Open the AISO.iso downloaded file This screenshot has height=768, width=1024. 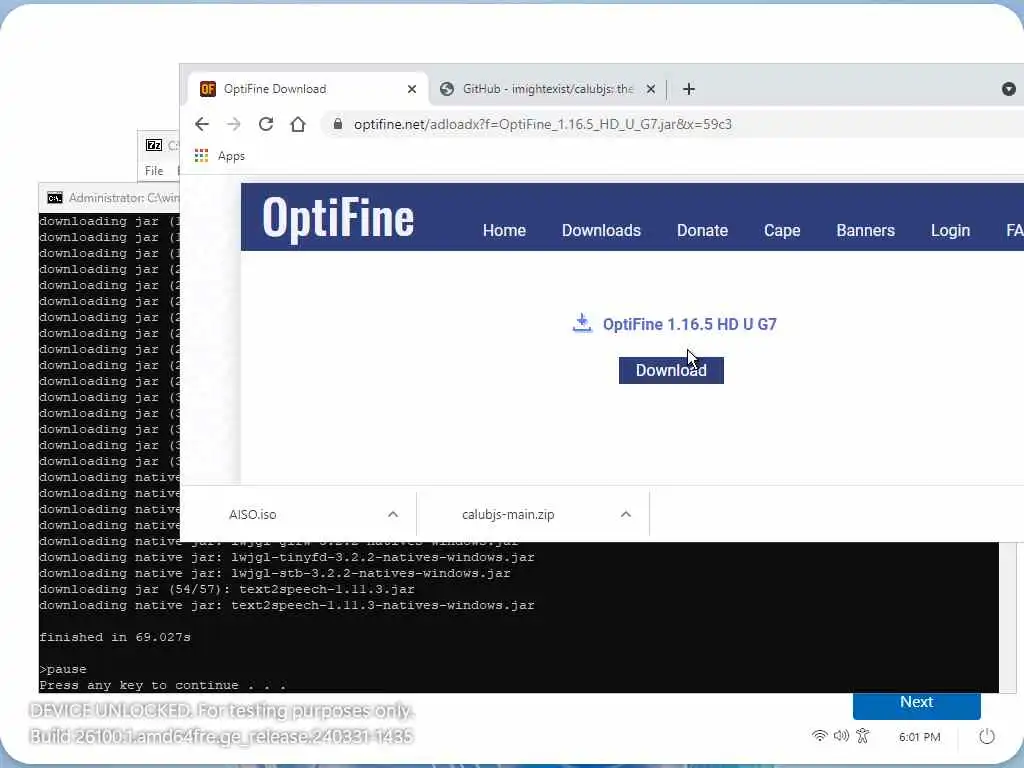[x=253, y=515]
